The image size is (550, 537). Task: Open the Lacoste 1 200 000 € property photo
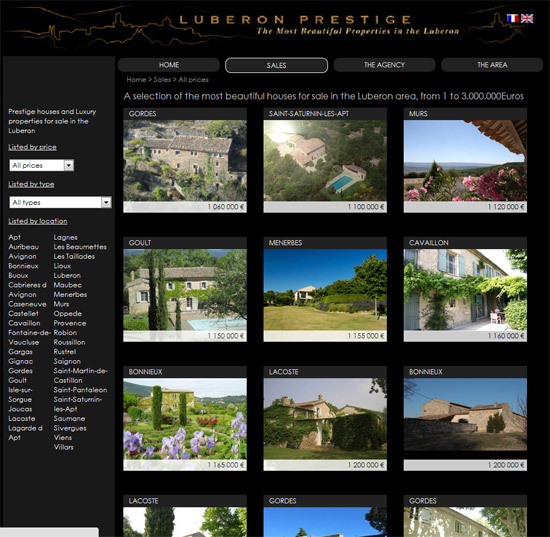pos(325,418)
